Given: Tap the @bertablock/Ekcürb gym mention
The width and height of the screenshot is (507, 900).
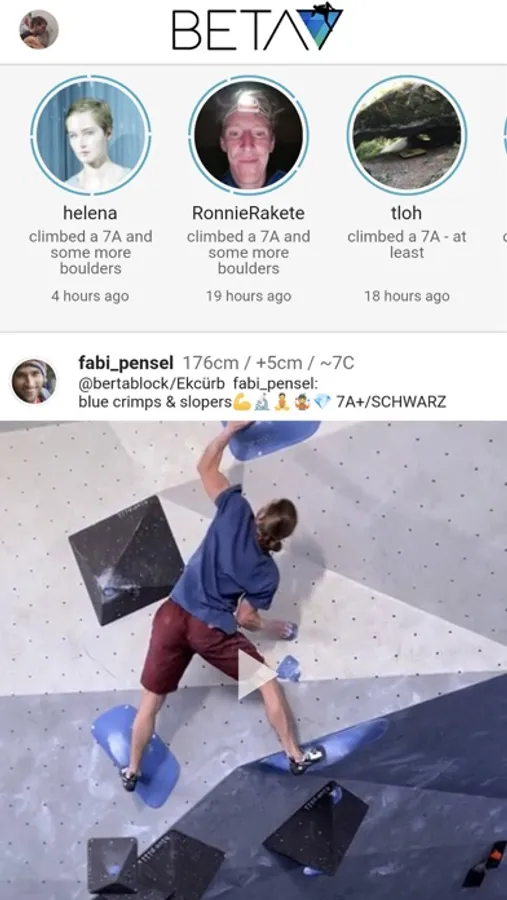Looking at the screenshot, I should click(152, 383).
